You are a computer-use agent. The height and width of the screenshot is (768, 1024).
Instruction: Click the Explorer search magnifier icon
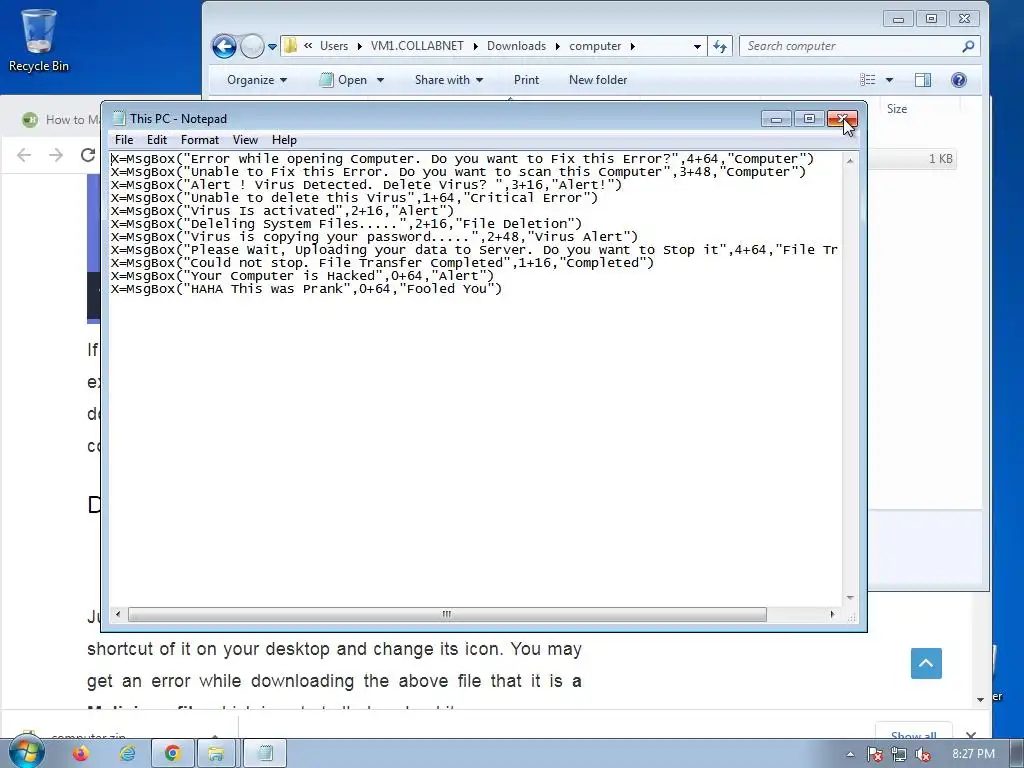pos(968,46)
